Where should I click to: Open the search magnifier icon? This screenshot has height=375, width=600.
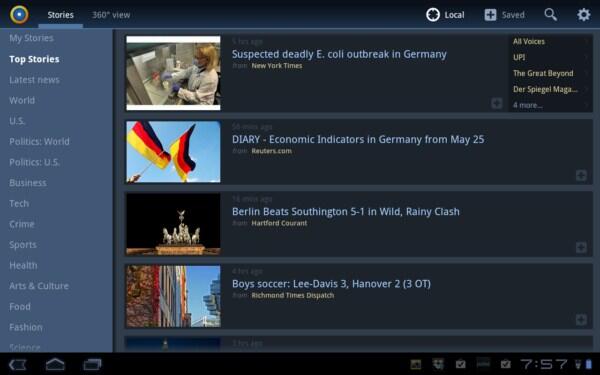click(x=550, y=15)
